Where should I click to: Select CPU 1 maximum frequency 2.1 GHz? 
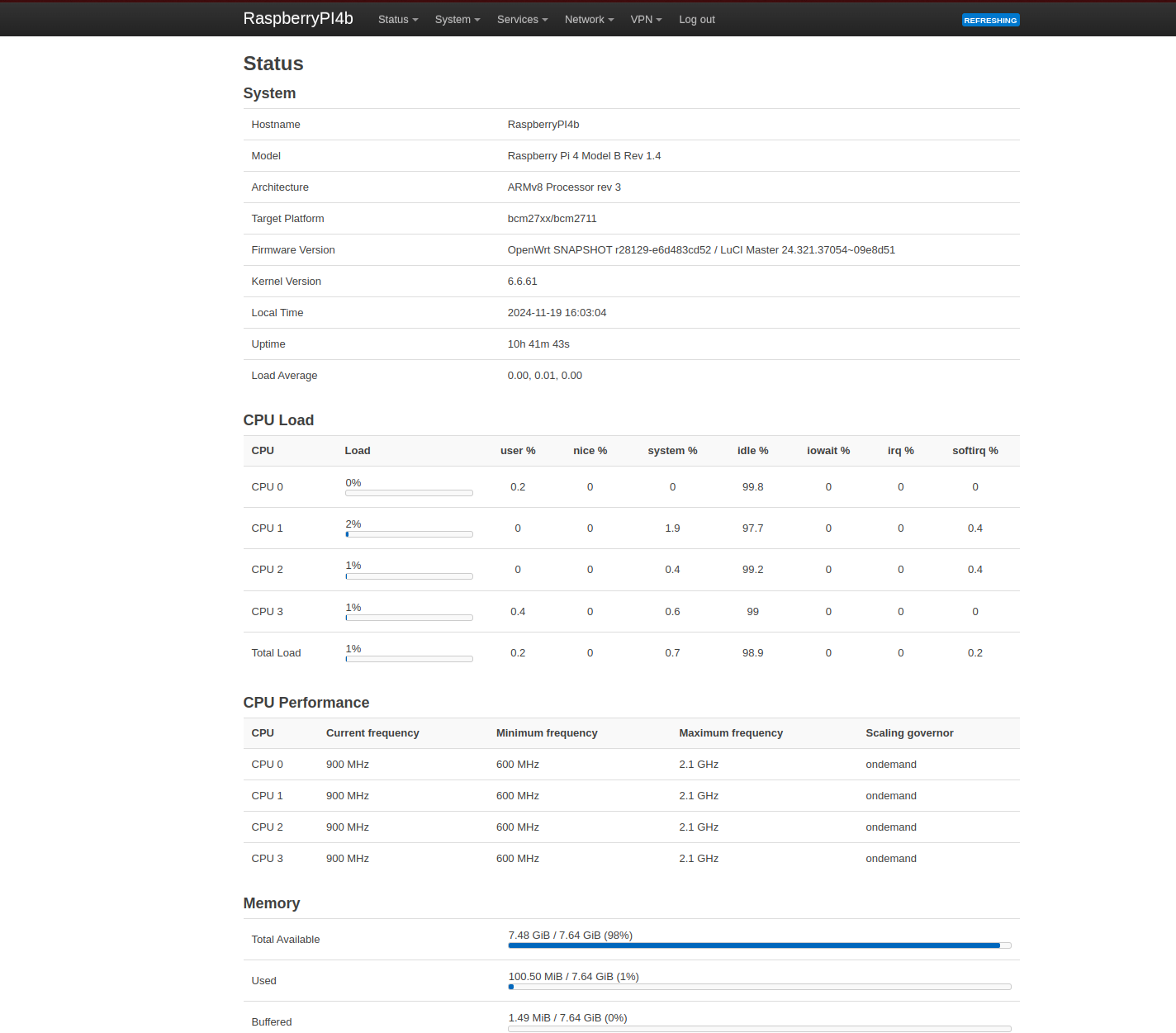[699, 796]
